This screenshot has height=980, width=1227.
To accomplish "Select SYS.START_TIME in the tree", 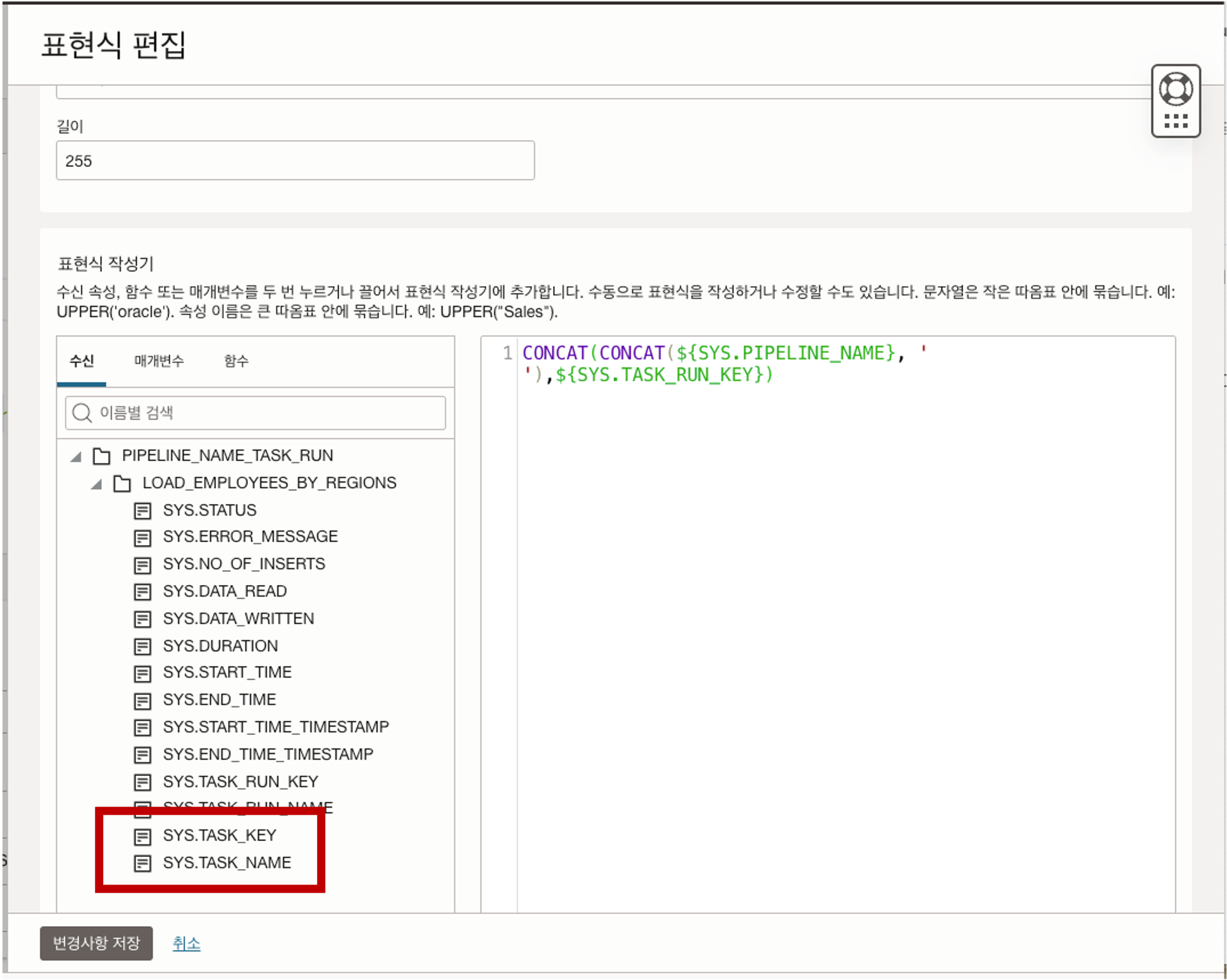I will click(227, 672).
